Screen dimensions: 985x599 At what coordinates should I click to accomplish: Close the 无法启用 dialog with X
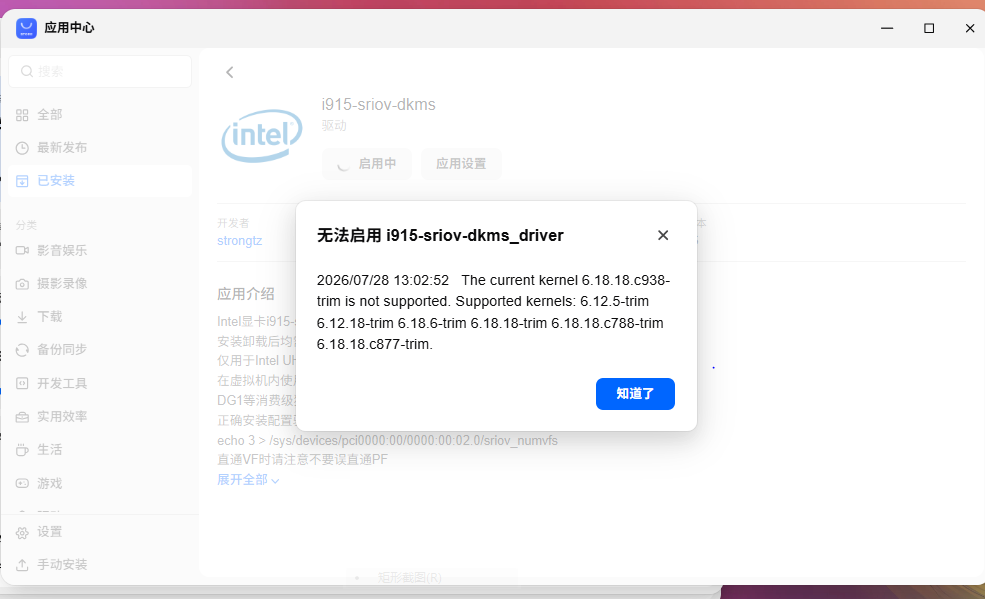(663, 235)
